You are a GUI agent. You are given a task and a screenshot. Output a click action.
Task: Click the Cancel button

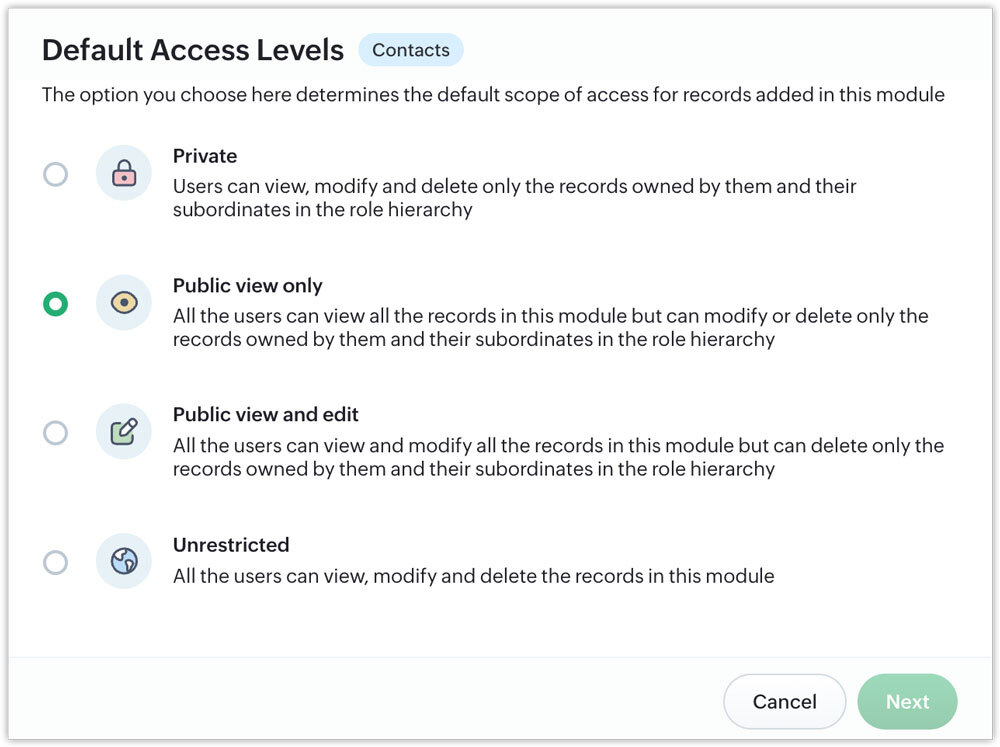click(x=784, y=702)
